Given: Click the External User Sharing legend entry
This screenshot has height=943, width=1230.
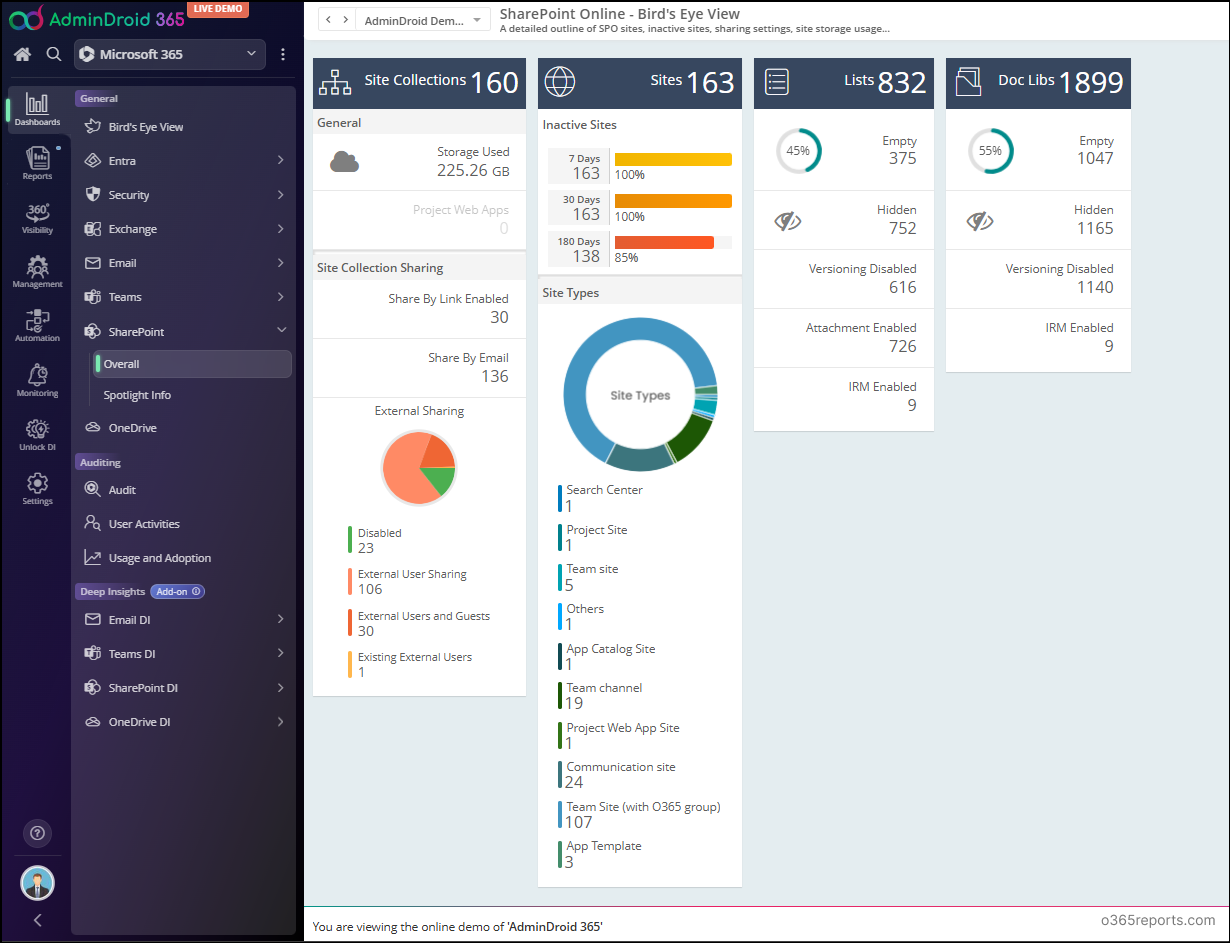Looking at the screenshot, I should (408, 581).
